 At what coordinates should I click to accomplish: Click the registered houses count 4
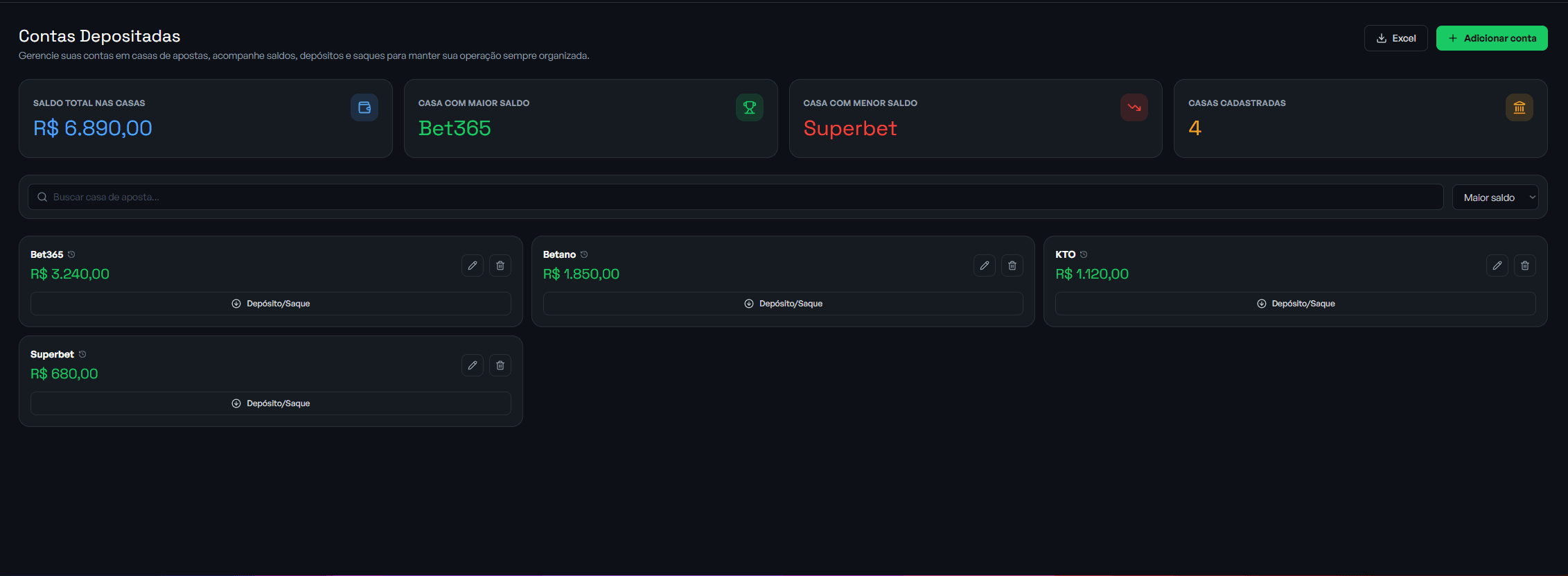coord(1195,128)
